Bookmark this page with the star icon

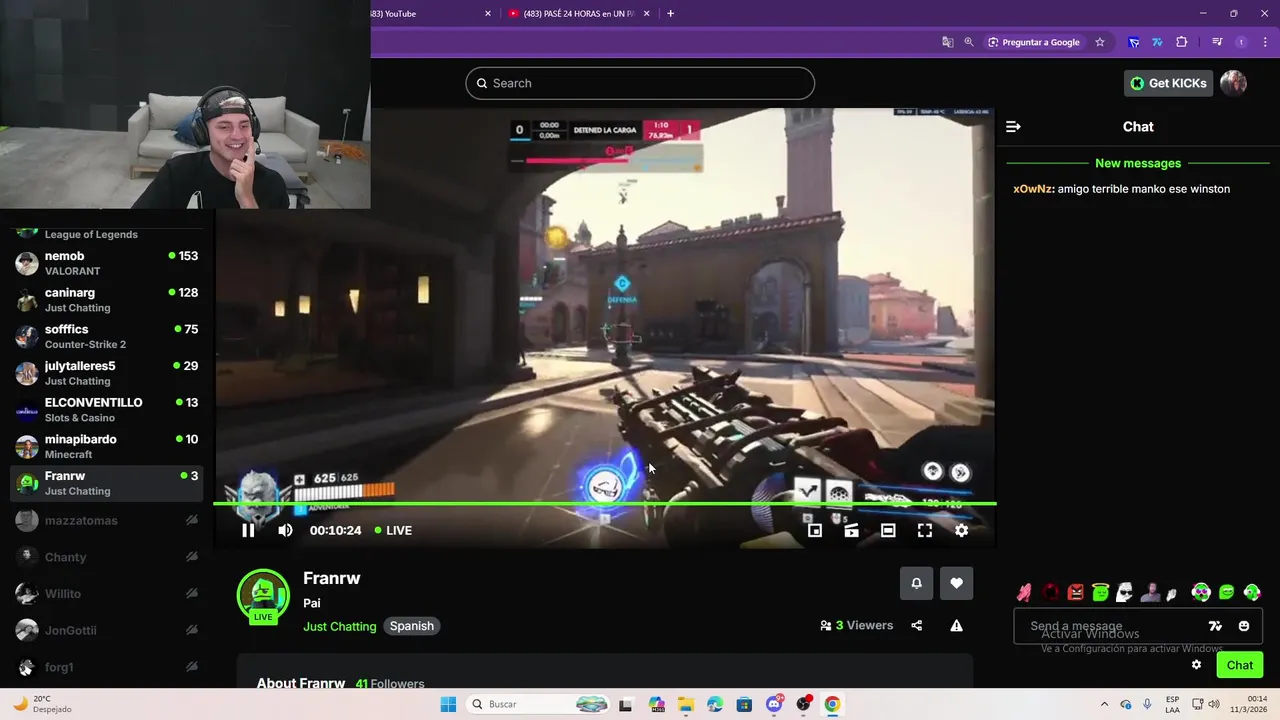1100,42
